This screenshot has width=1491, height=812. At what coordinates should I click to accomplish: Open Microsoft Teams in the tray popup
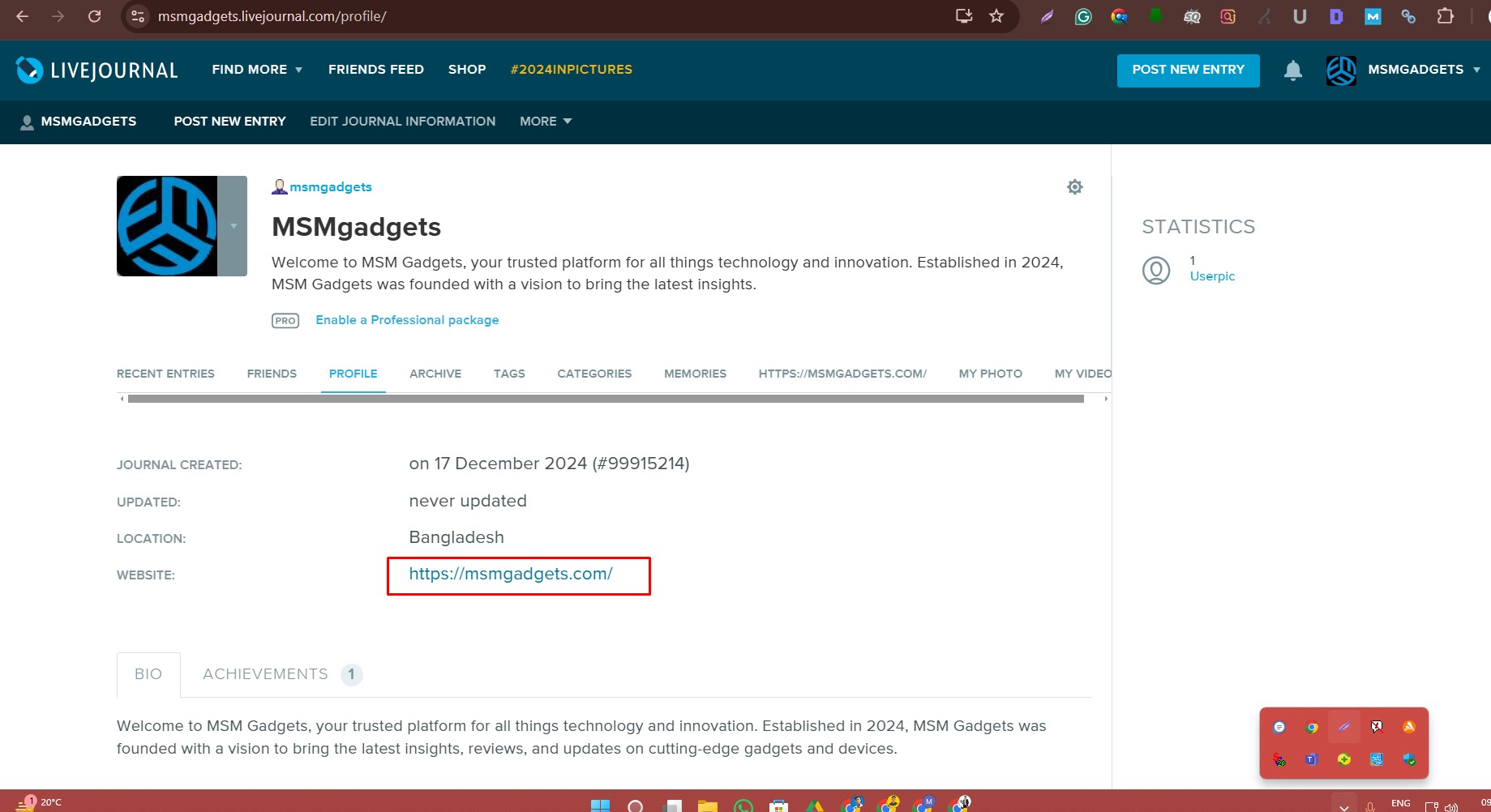[x=1312, y=759]
